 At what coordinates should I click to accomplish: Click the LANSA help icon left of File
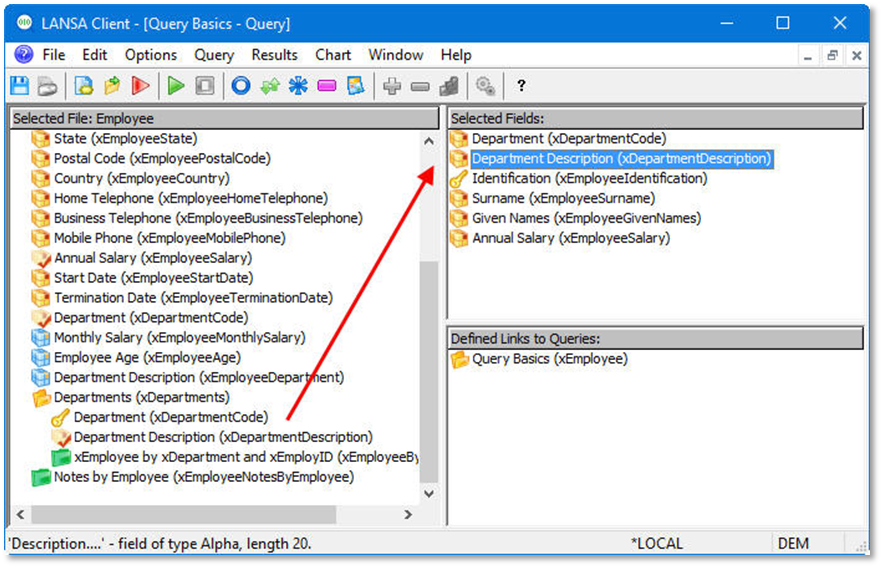click(24, 55)
